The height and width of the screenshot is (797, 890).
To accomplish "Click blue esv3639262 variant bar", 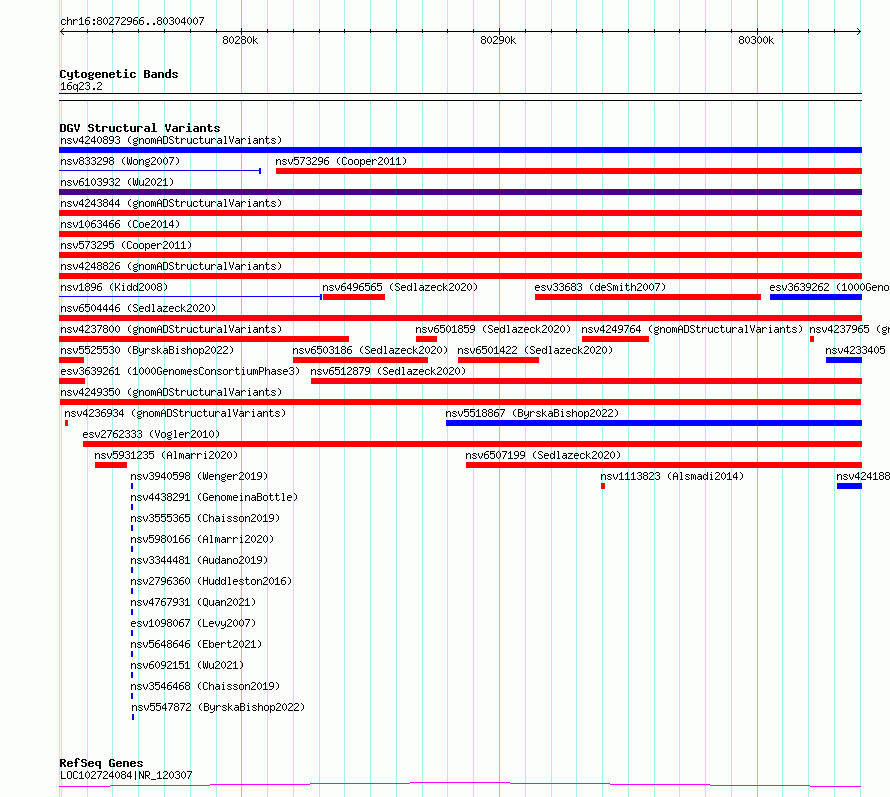I will click(816, 297).
